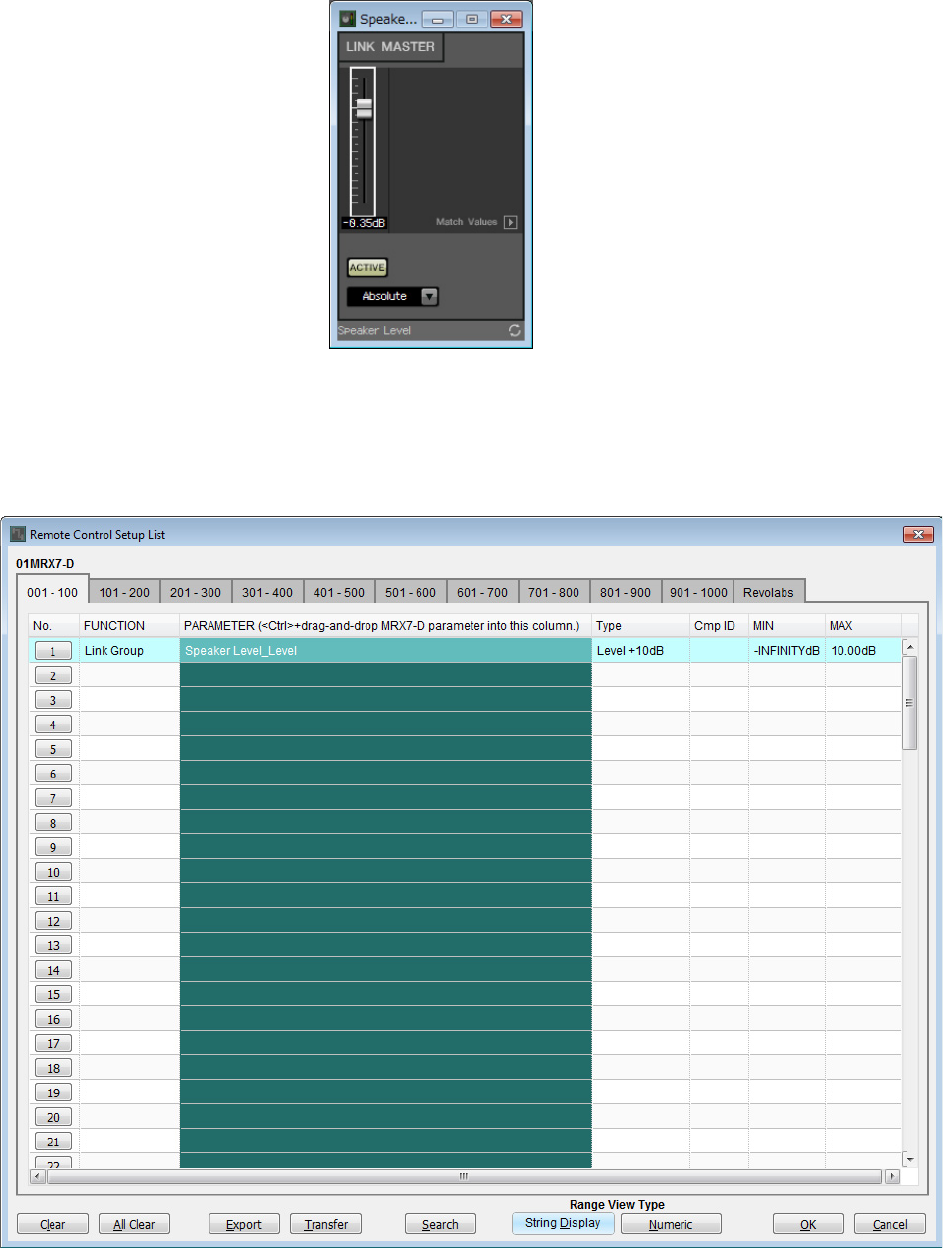
Task: Click the refresh icon in the Speaker Level panel
Action: click(x=515, y=331)
